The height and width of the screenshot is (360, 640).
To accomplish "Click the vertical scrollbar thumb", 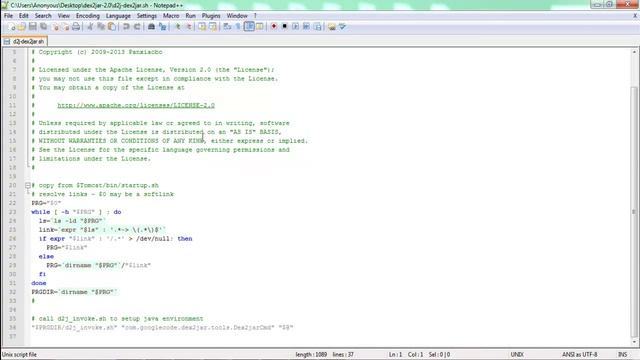I will [634, 212].
